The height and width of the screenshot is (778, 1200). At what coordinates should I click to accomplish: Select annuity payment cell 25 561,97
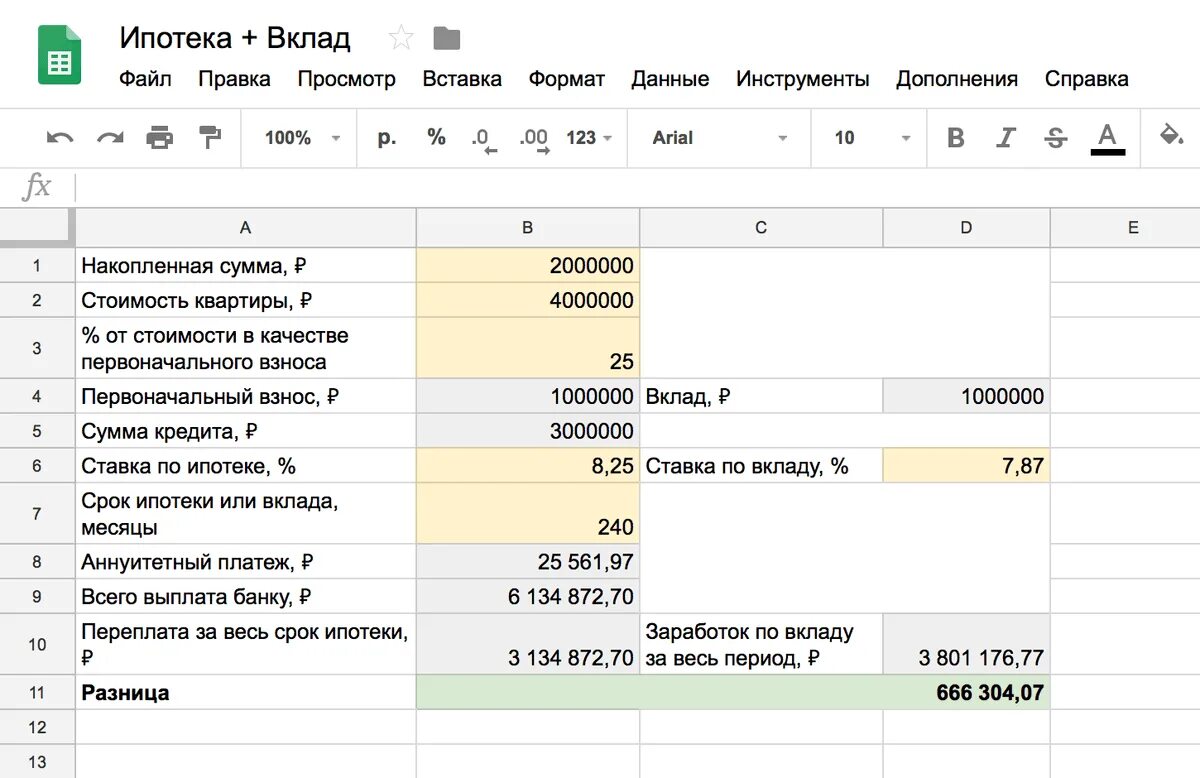528,562
